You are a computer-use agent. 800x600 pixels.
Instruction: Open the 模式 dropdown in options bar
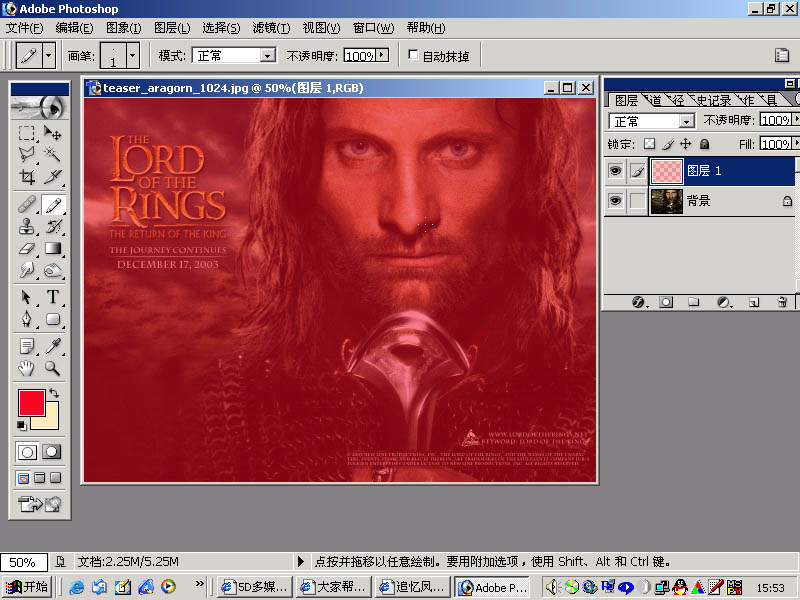(x=267, y=55)
